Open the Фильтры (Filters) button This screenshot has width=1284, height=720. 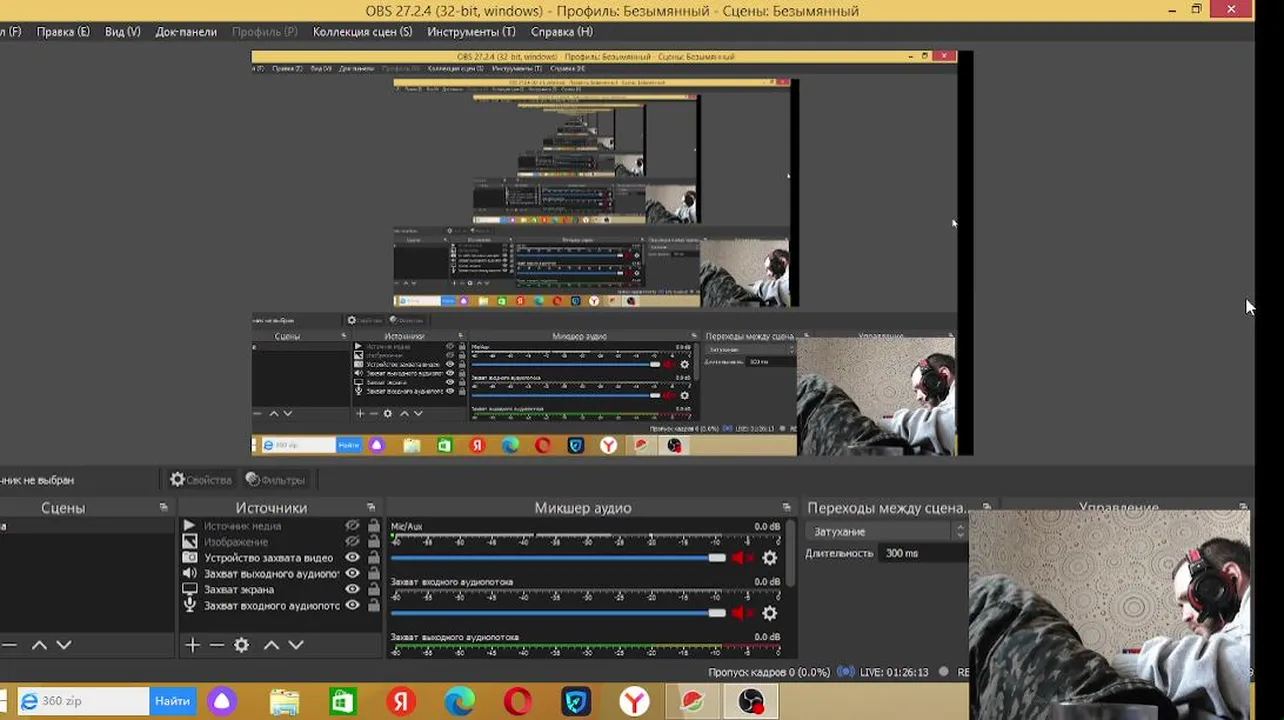click(x=276, y=480)
